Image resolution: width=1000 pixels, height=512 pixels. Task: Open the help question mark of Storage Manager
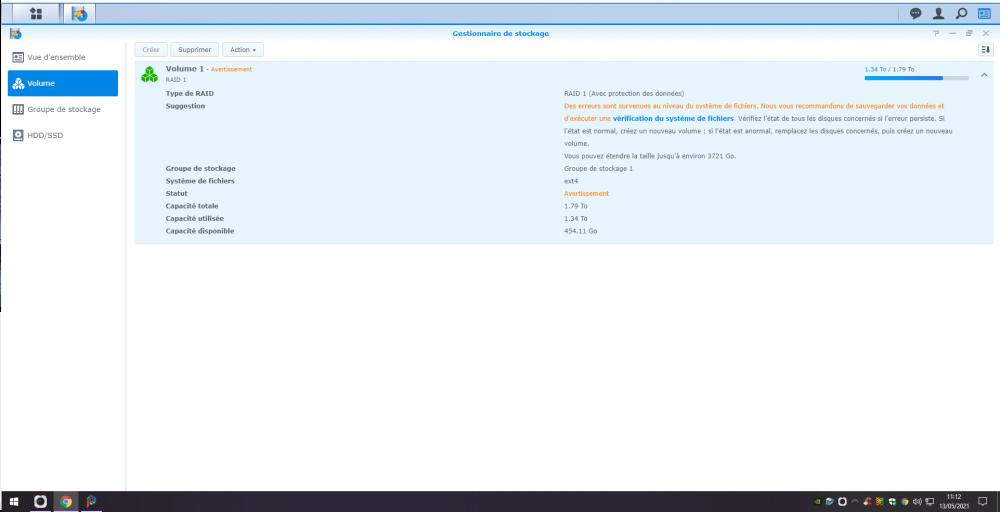(x=936, y=33)
